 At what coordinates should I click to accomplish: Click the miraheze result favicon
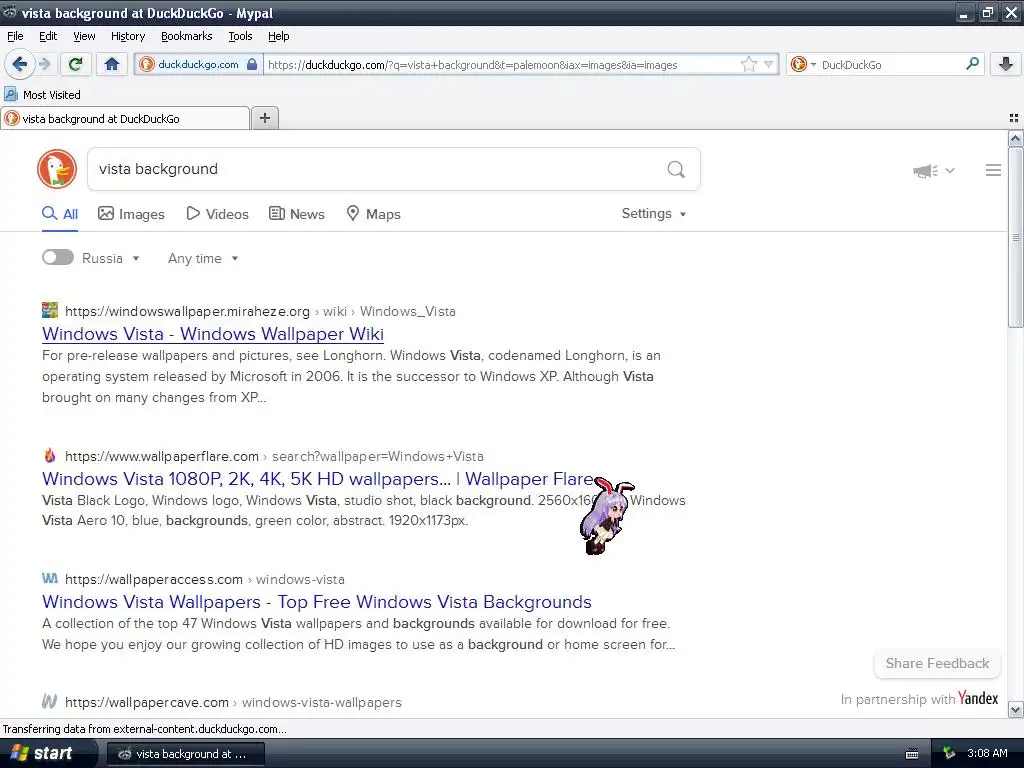(x=50, y=310)
